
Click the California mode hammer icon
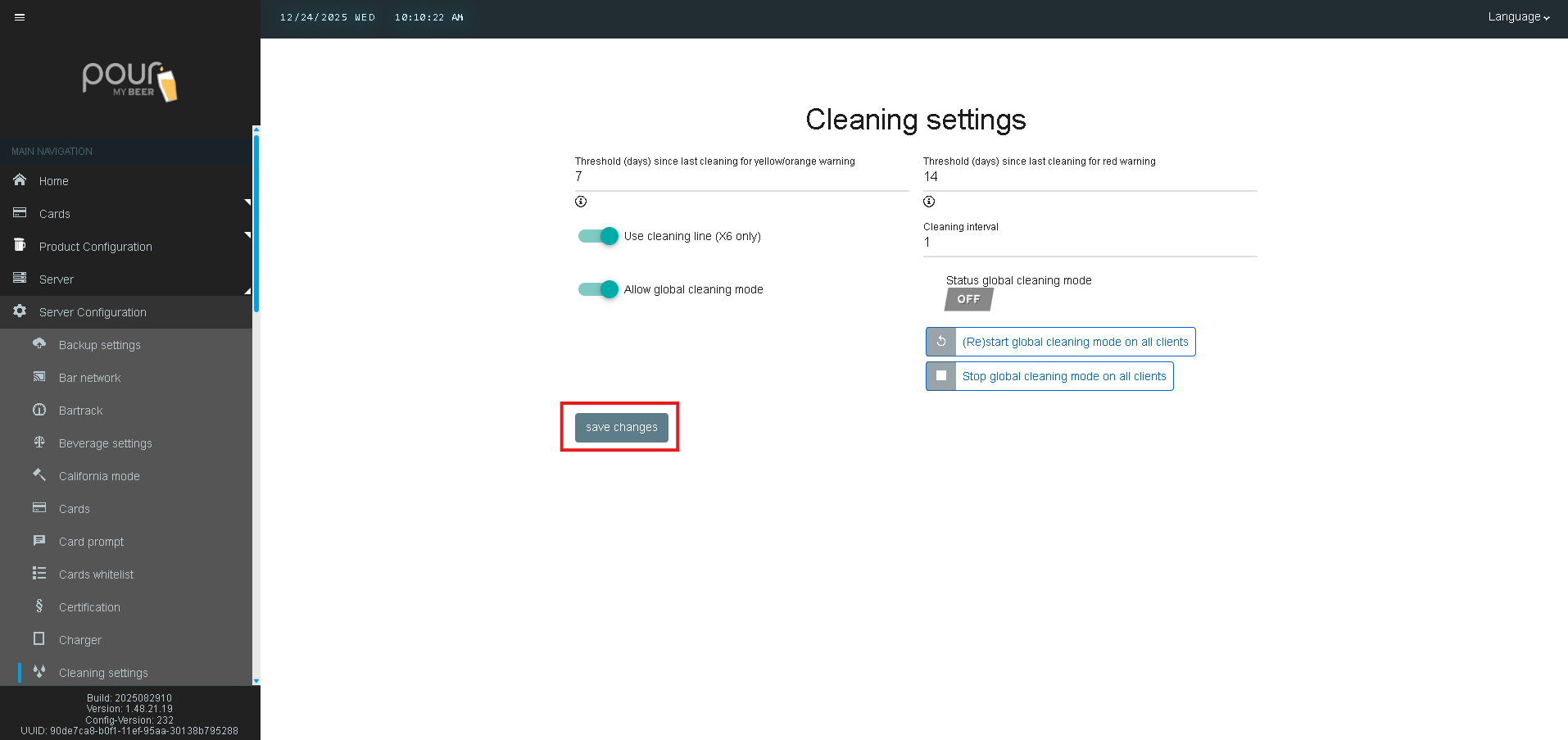point(39,475)
